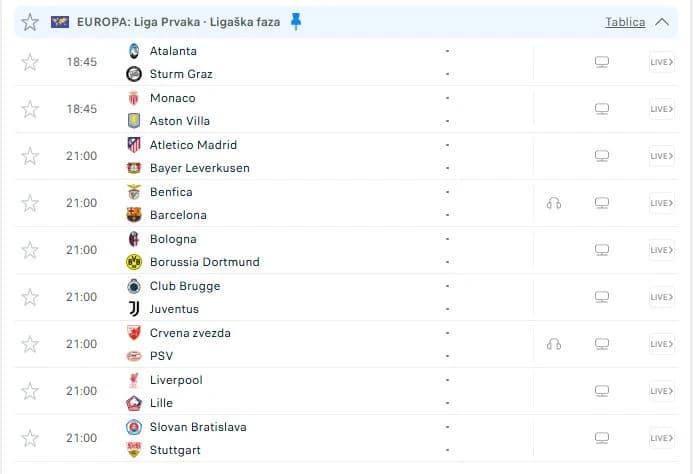Click the Juventus club logo
Image resolution: width=693 pixels, height=474 pixels.
click(x=134, y=309)
